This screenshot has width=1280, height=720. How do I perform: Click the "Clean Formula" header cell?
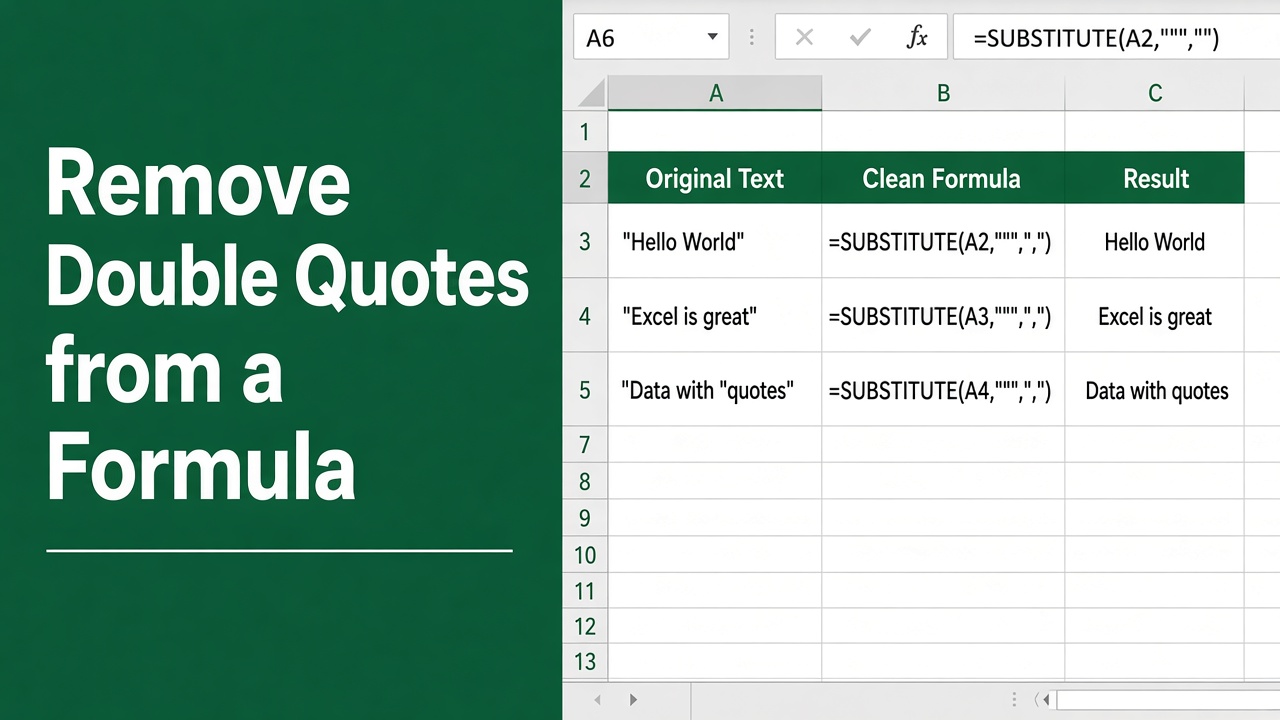pyautogui.click(x=943, y=178)
